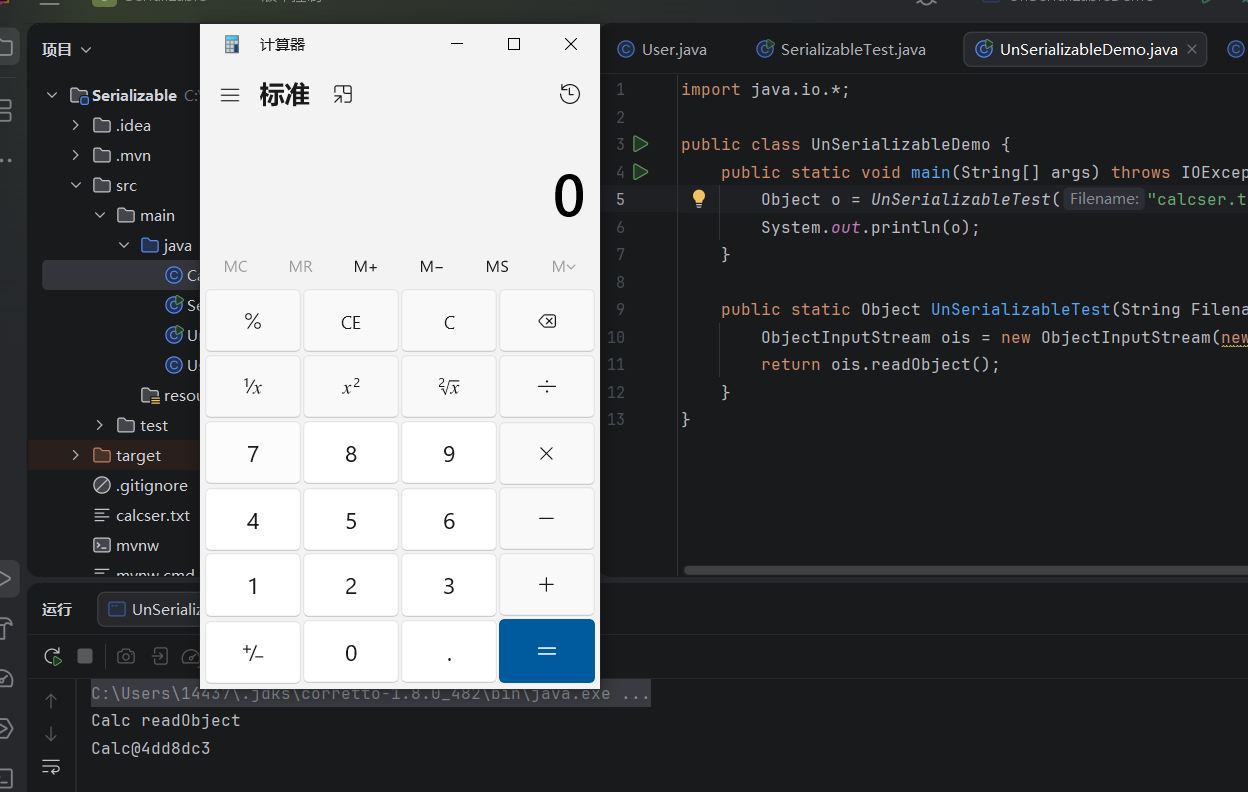The height and width of the screenshot is (792, 1248).
Task: Expand the .mvn folder arrow
Action: coord(76,155)
